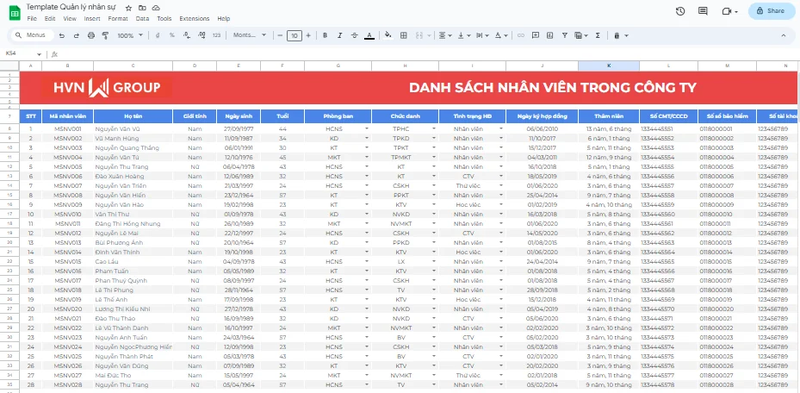
Task: Open version history
Action: (x=680, y=11)
